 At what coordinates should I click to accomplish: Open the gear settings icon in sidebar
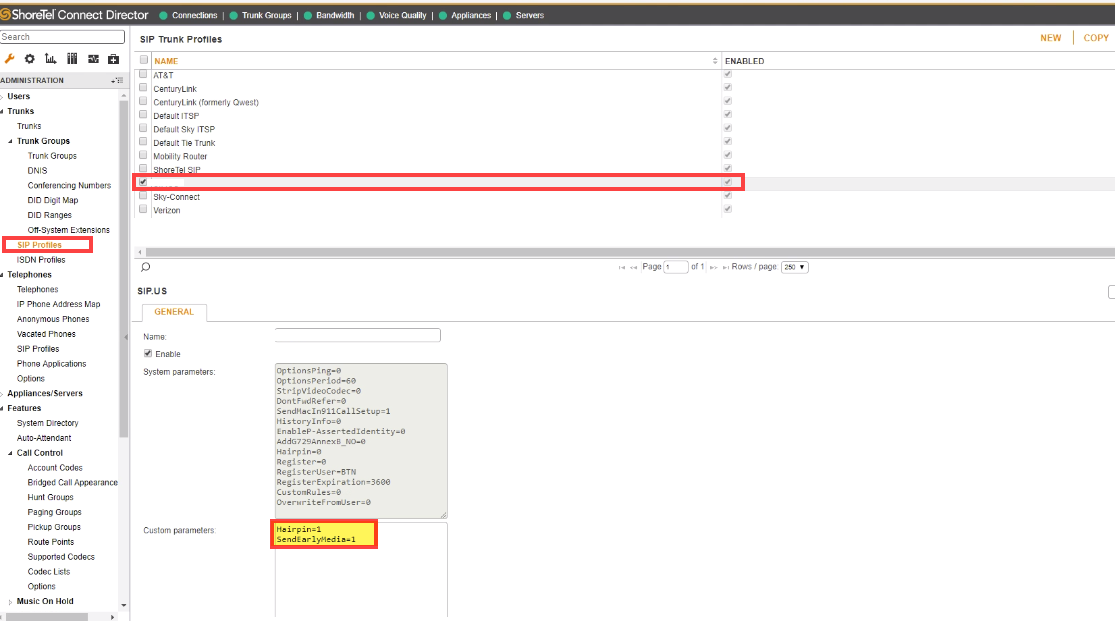pyautogui.click(x=29, y=59)
